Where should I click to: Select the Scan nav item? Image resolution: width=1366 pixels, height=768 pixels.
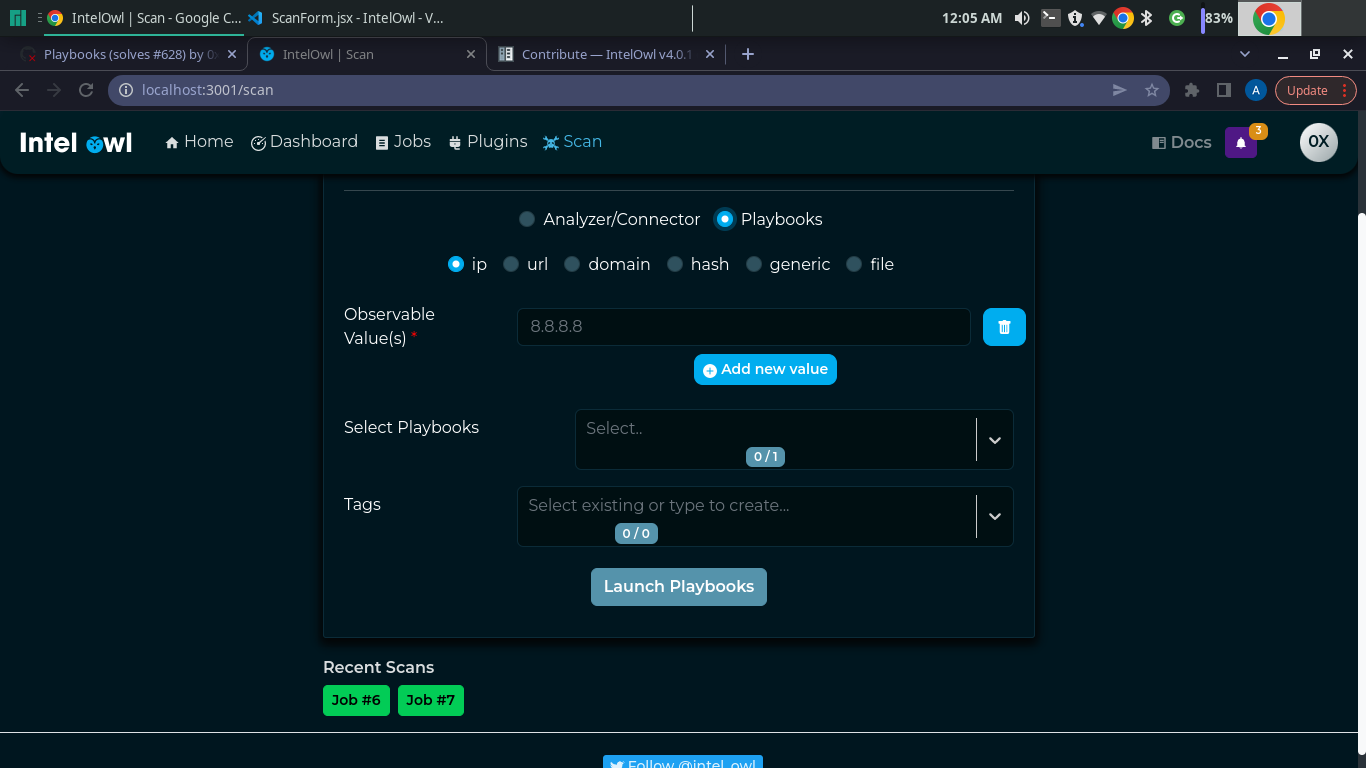[572, 142]
